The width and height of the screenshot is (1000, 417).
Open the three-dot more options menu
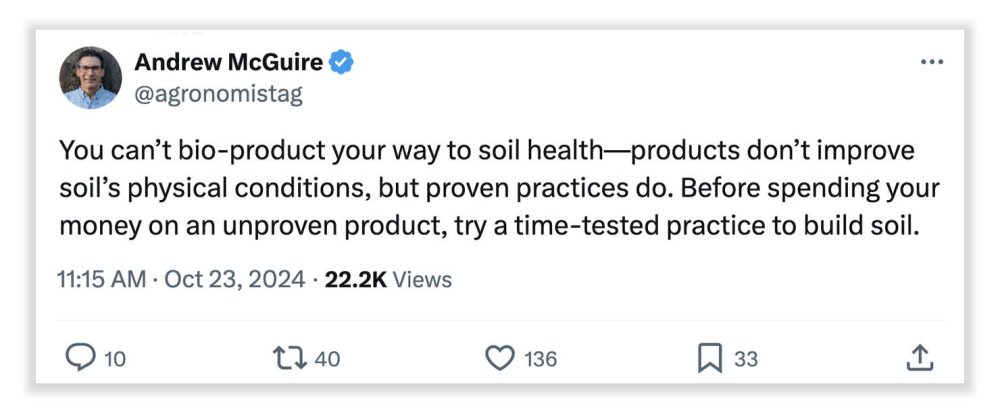coord(931,62)
